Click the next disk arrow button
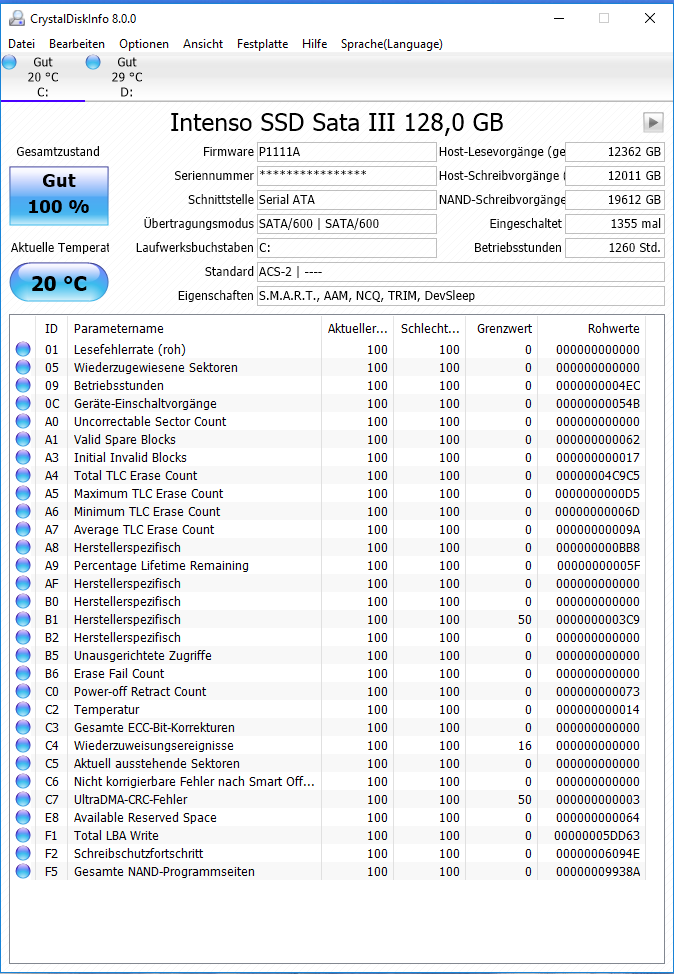Viewport: 674px width, 974px height. coord(653,122)
